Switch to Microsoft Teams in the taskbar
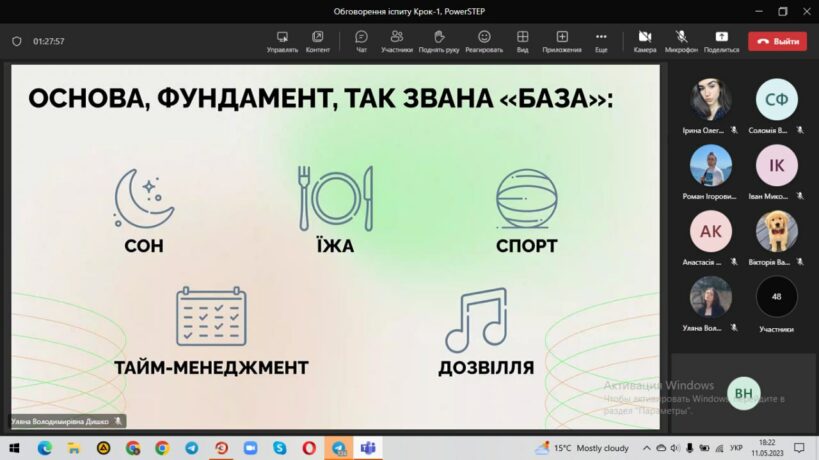The height and width of the screenshot is (460, 819). 367,448
